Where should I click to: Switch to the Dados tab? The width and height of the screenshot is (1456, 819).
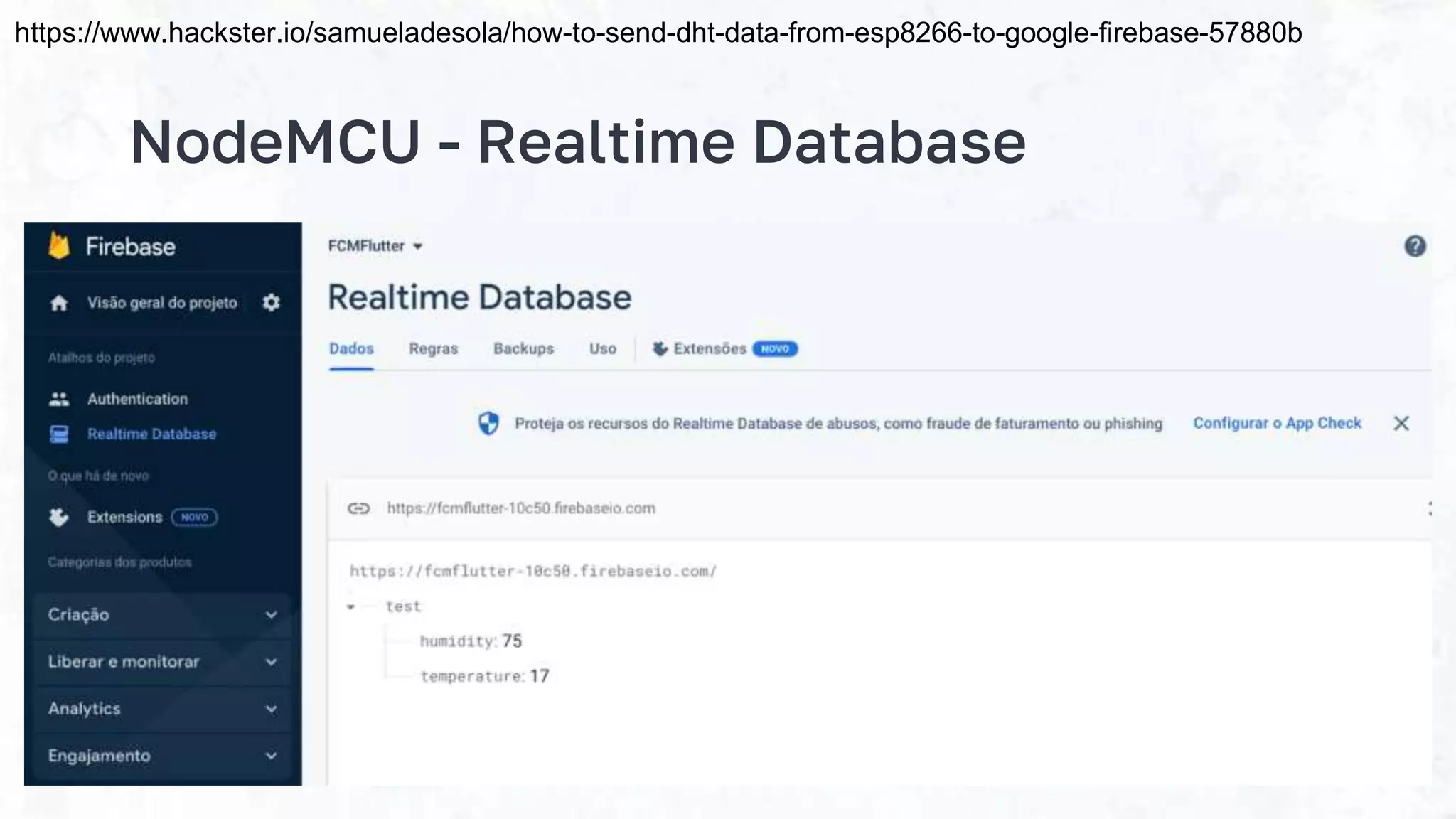(x=351, y=349)
